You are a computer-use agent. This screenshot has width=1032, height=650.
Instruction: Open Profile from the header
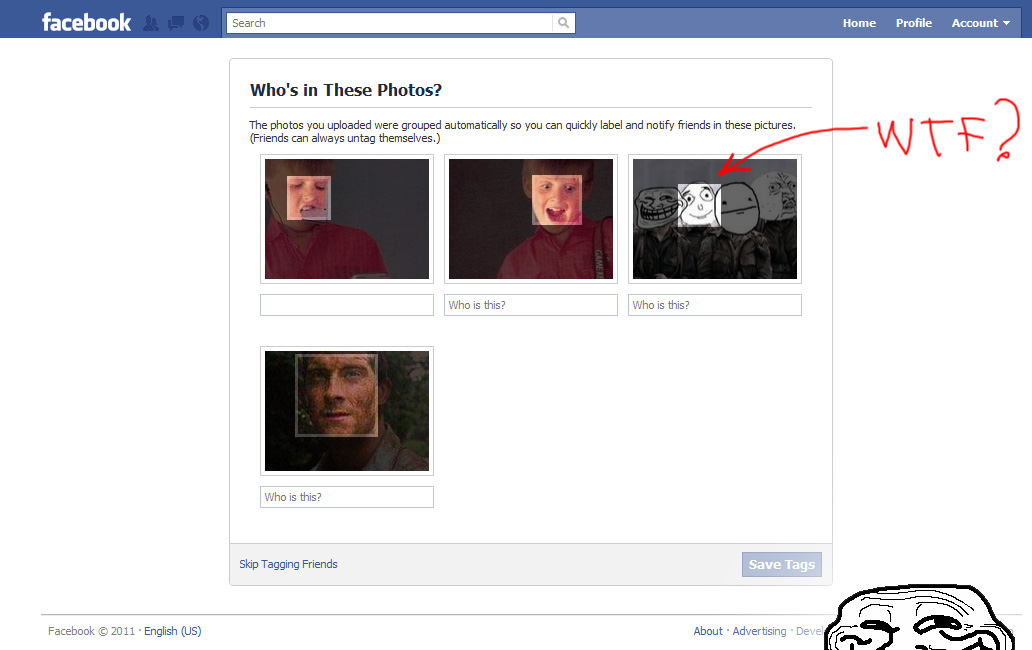point(914,23)
